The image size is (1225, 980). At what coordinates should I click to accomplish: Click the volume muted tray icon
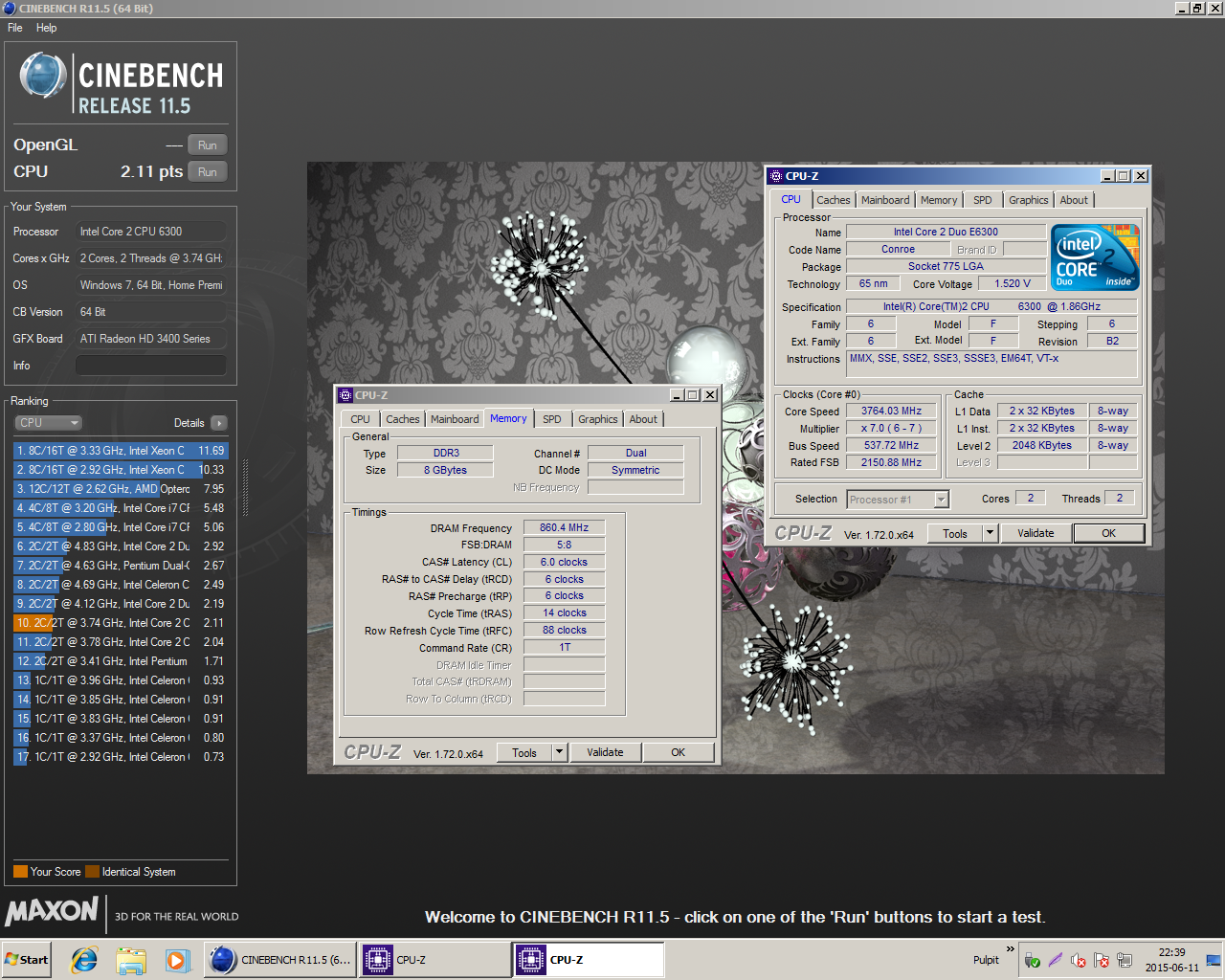pos(1079,960)
